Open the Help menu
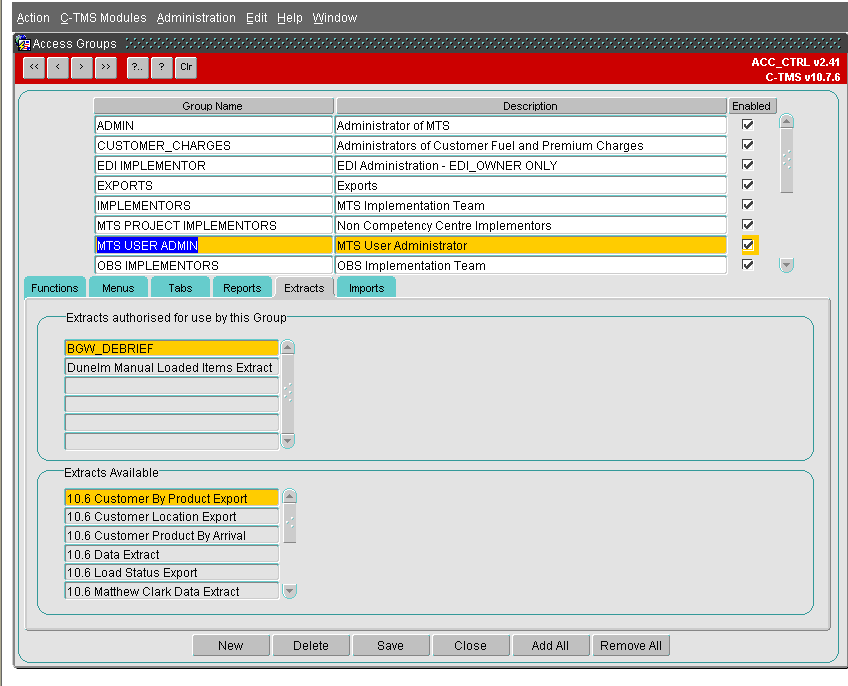 tap(290, 18)
